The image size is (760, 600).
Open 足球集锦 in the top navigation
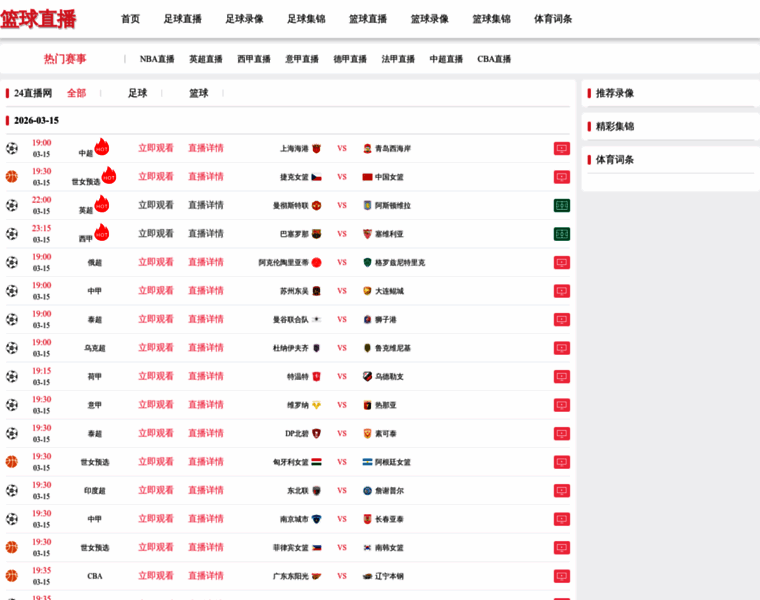306,19
